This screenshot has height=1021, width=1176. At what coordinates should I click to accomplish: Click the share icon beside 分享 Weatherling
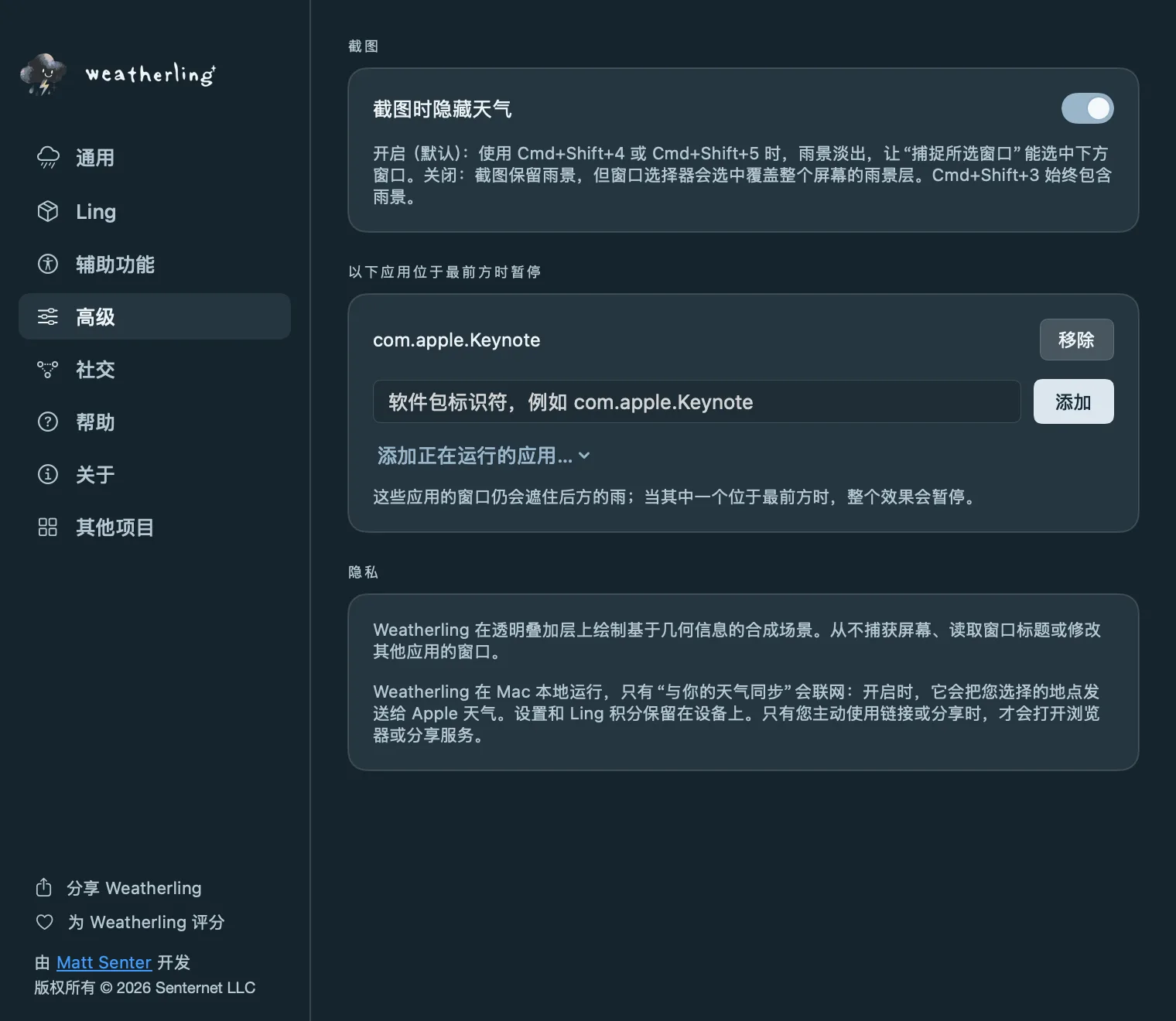pos(44,887)
